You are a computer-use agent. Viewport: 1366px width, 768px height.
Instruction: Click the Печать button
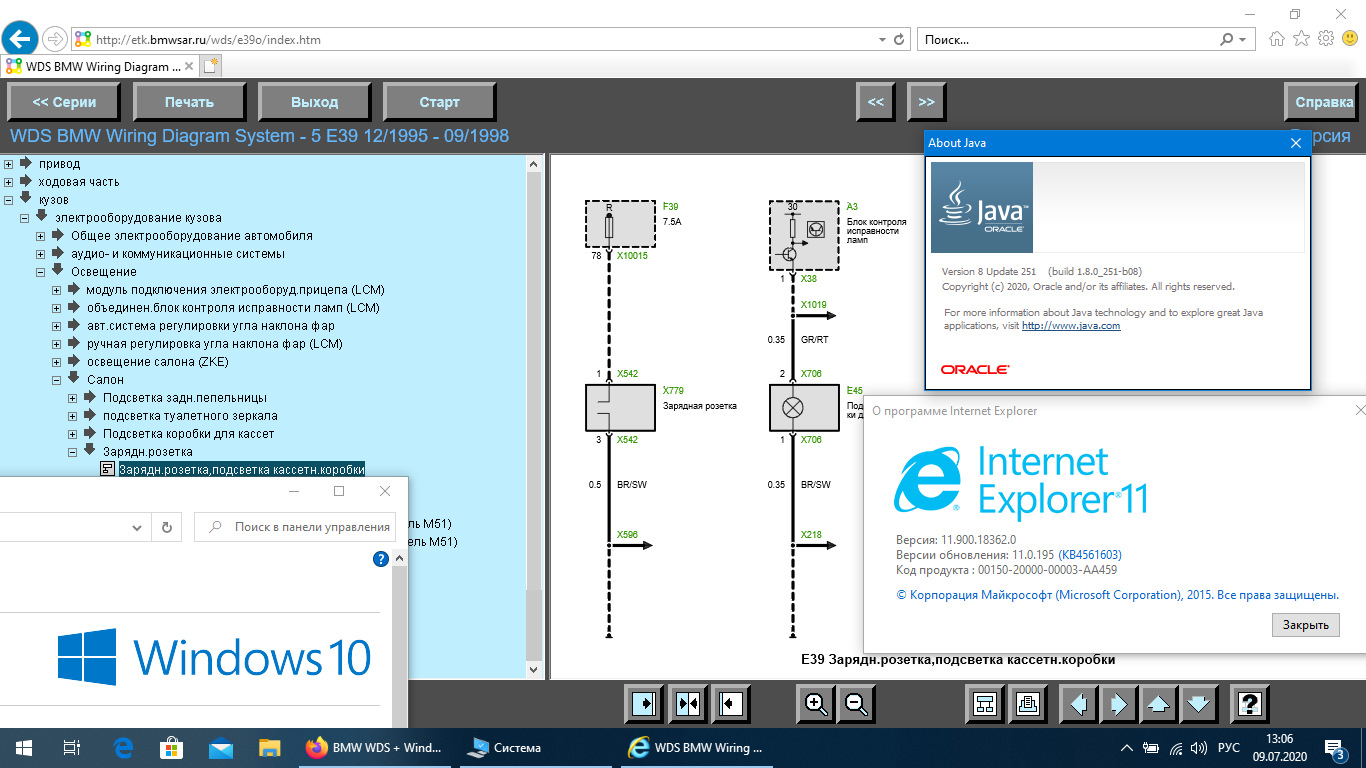[x=189, y=102]
